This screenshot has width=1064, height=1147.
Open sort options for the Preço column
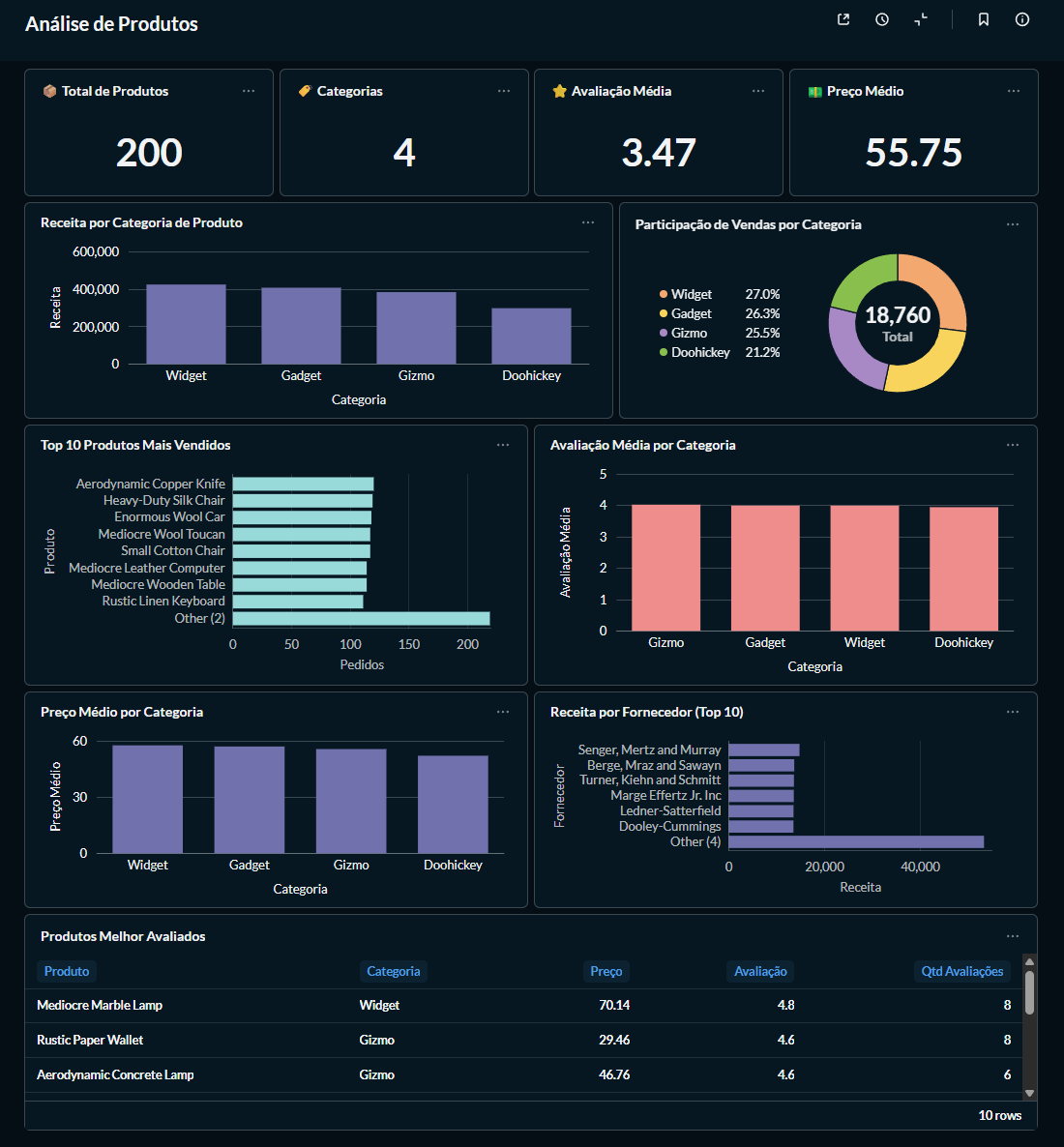606,971
